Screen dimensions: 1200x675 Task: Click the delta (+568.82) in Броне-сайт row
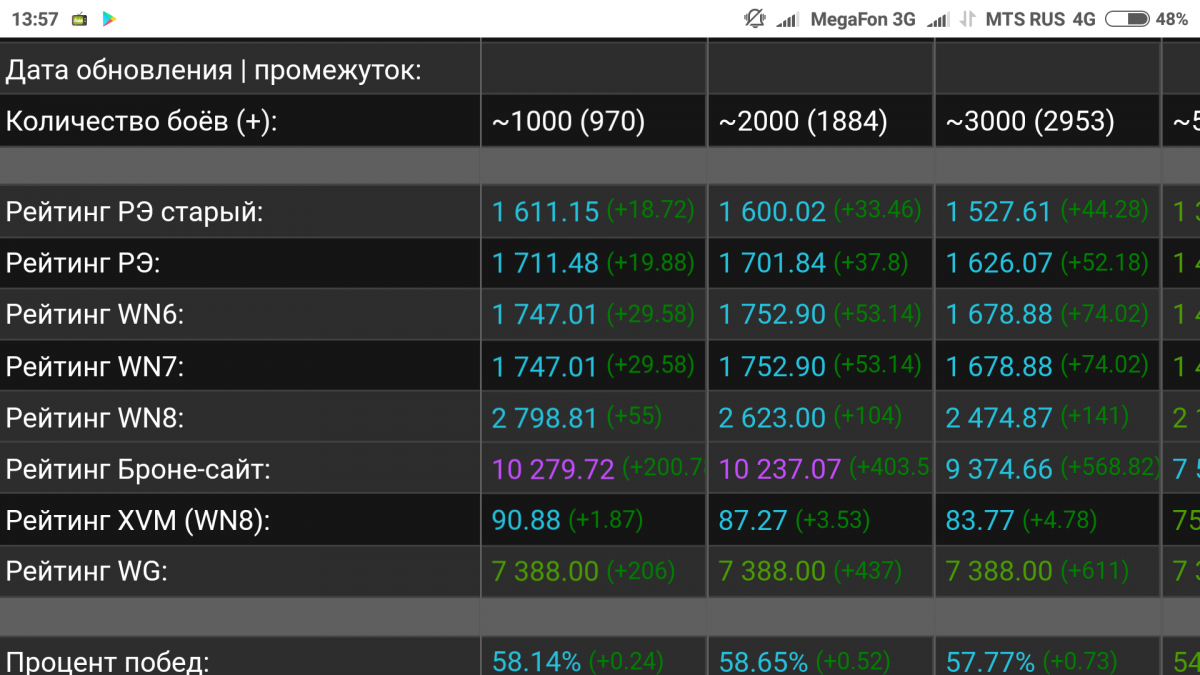click(x=1110, y=467)
